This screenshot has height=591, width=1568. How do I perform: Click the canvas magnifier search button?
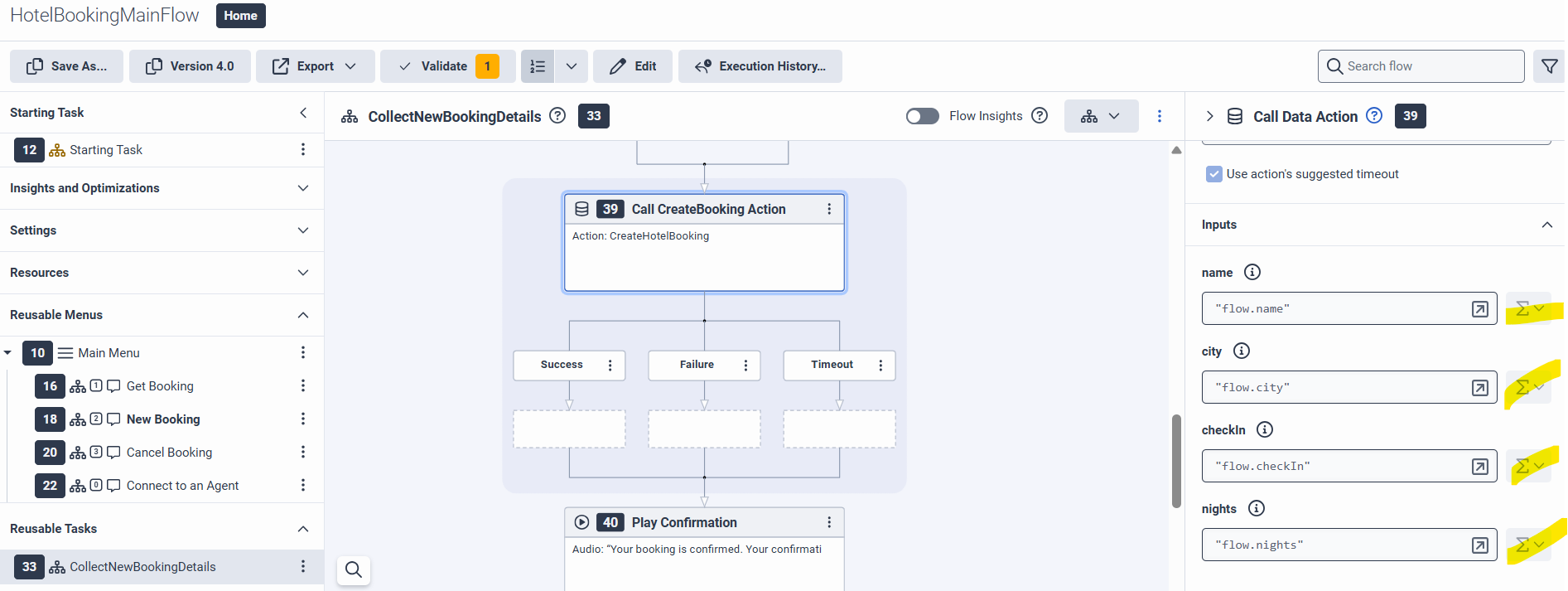pyautogui.click(x=354, y=569)
